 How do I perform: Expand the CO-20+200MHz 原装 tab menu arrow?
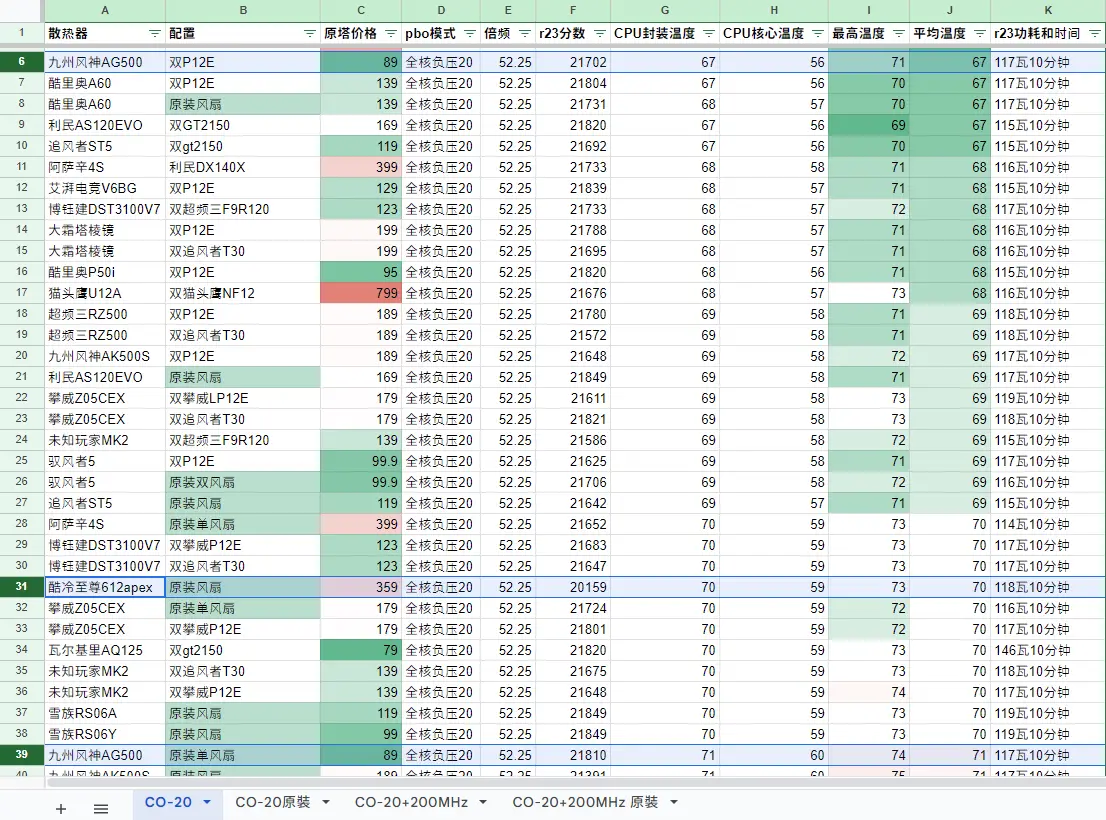click(x=674, y=802)
